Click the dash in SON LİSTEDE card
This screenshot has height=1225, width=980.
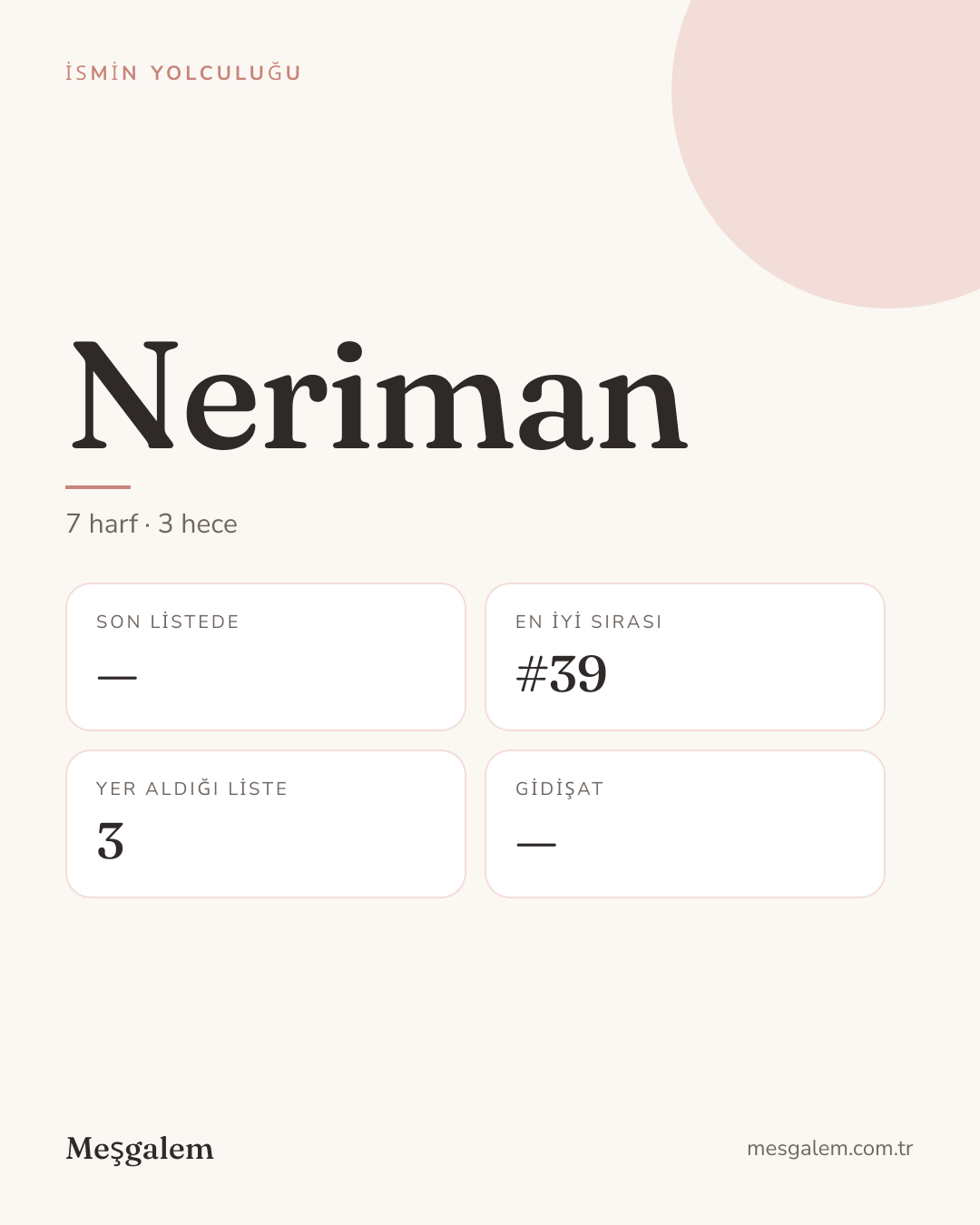[117, 678]
